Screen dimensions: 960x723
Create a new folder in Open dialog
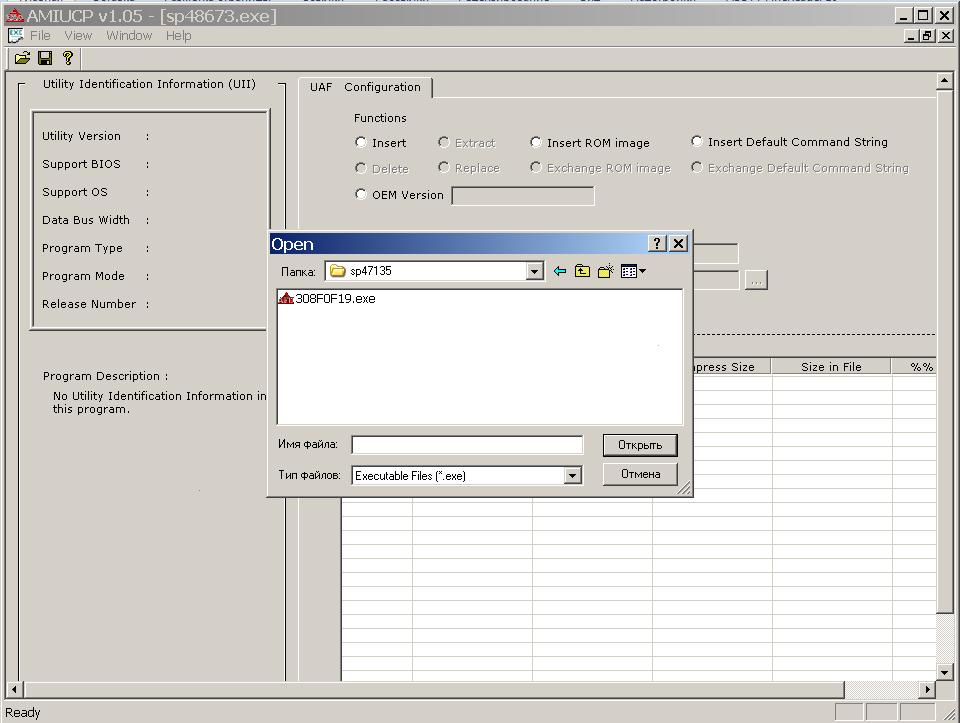tap(605, 271)
